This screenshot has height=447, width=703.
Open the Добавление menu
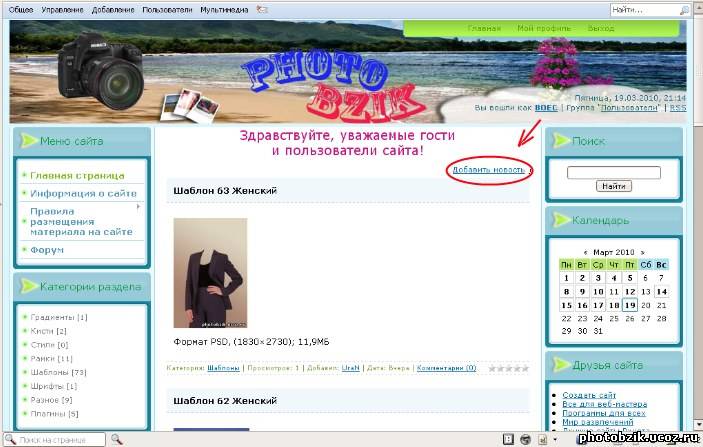point(113,9)
